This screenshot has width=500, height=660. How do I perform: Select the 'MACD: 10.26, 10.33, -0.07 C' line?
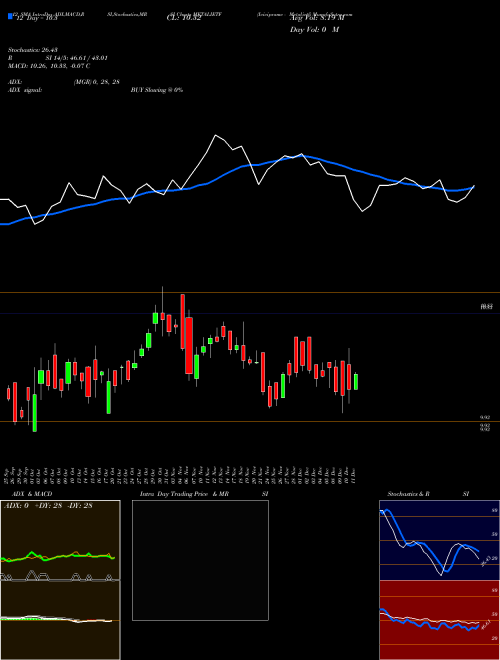coord(49,66)
